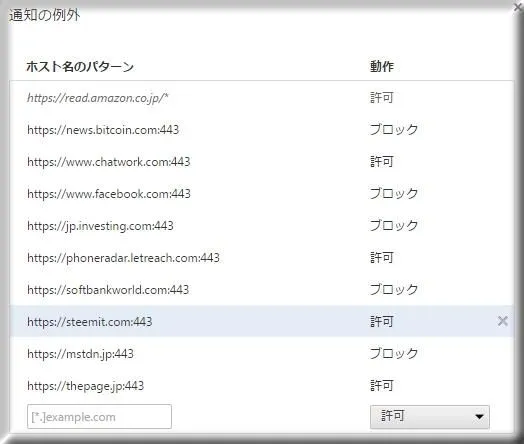Click 許可 action for www.chatwork.com
This screenshot has height=444, width=524.
381,162
